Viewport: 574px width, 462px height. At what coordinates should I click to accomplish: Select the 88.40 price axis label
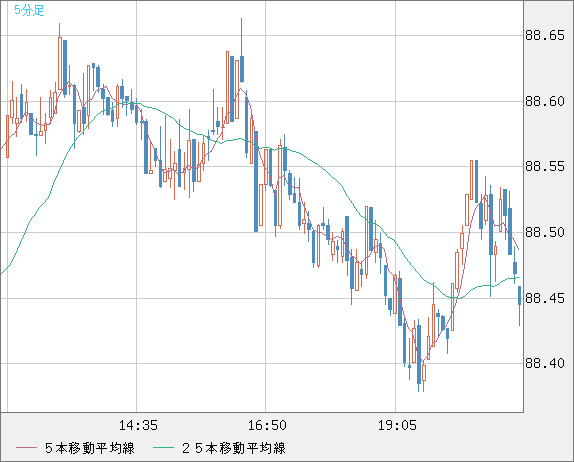(545, 363)
